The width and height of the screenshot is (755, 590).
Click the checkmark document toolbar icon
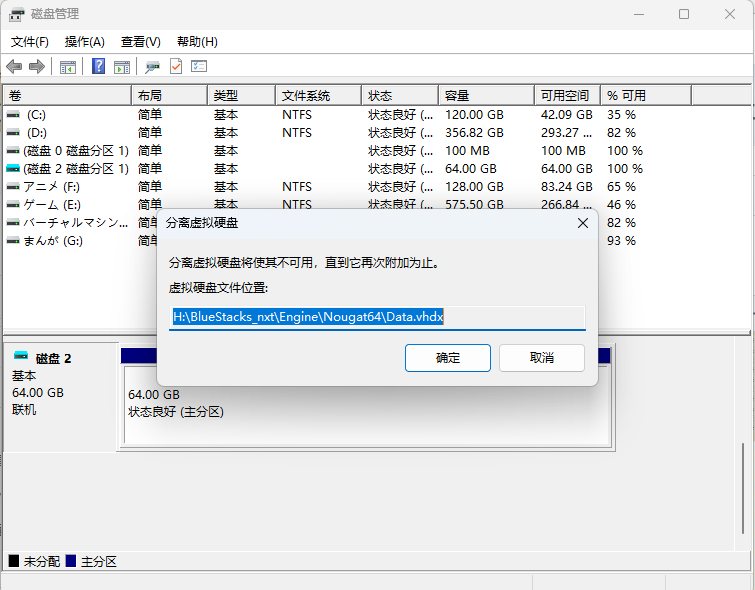[x=176, y=66]
